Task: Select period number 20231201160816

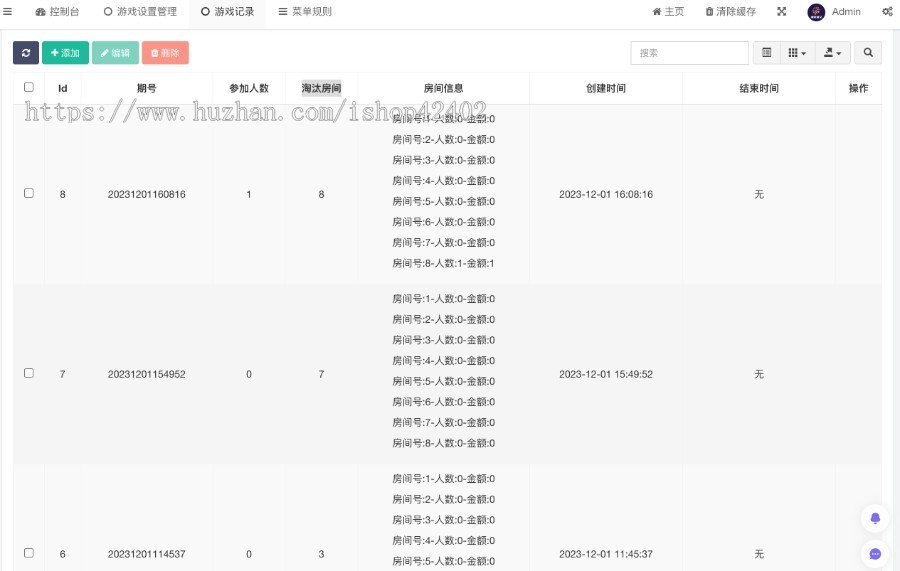Action: 146,195
